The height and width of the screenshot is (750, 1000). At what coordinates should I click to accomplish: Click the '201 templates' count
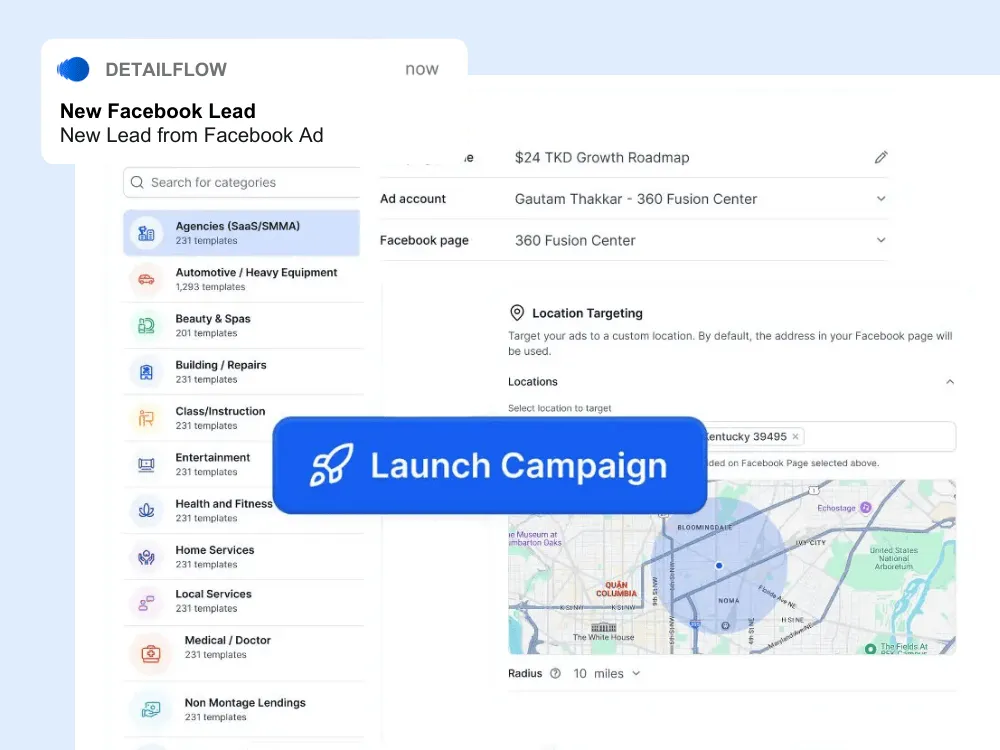point(206,333)
